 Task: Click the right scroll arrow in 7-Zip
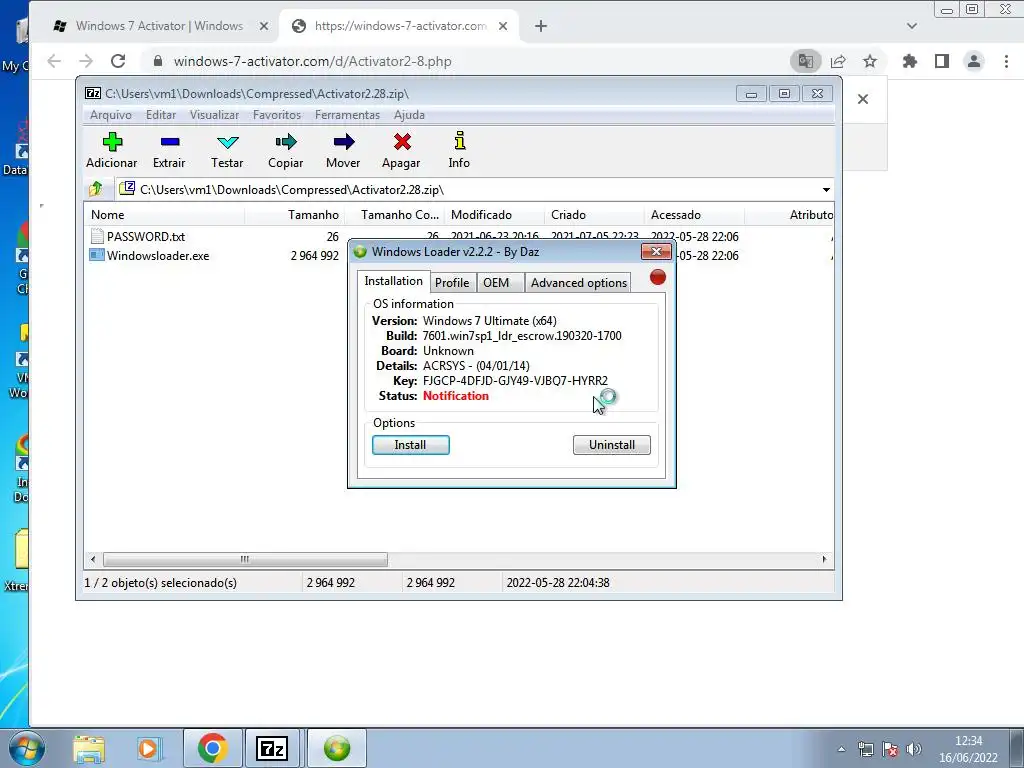(x=824, y=560)
